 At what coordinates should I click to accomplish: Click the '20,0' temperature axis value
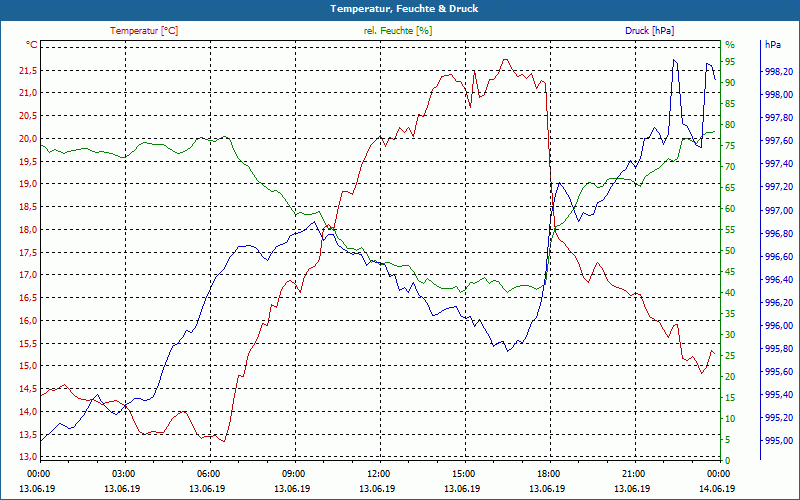[x=28, y=139]
